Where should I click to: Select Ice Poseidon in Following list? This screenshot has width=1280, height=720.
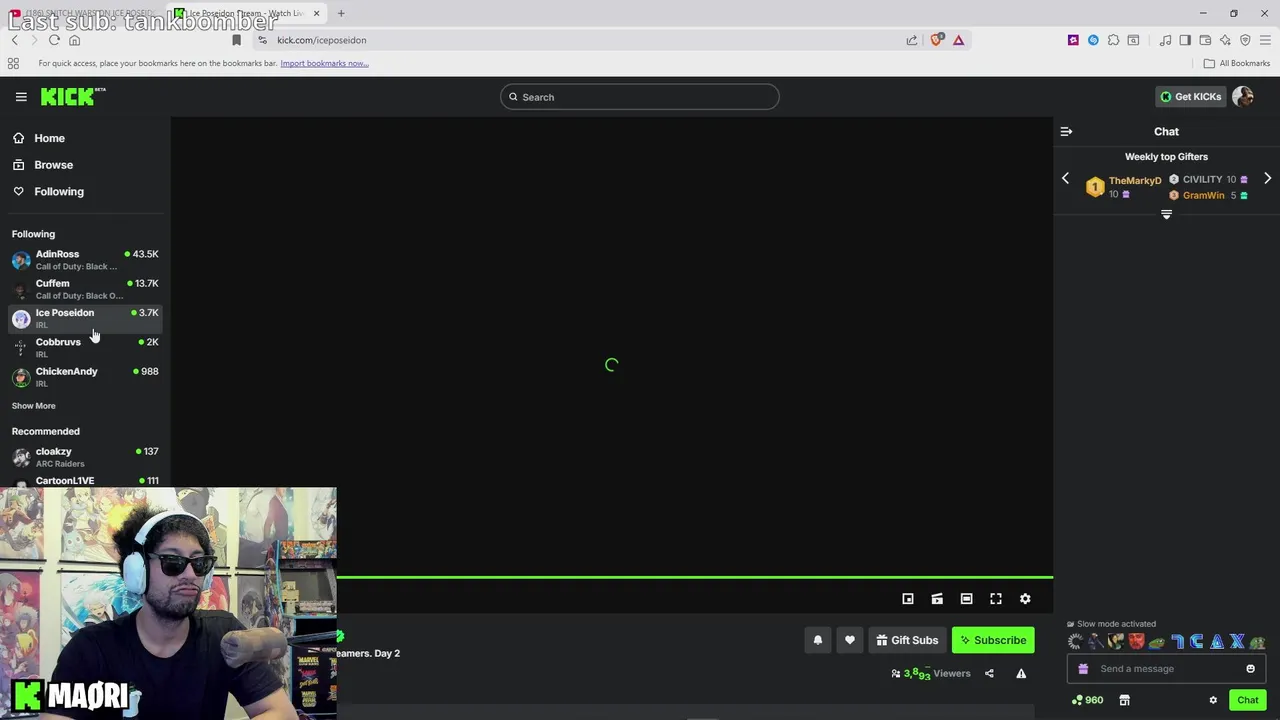click(85, 318)
